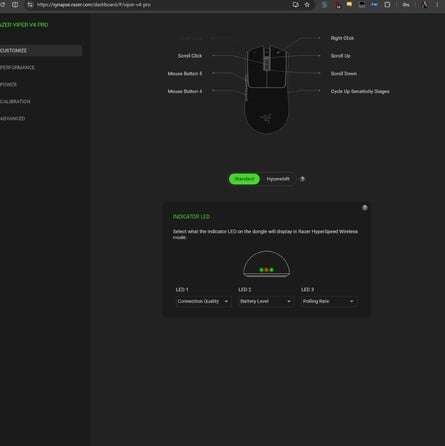Screen dimensions: 445x446
Task: Open the LED 2 Battery Level dropdown
Action: coord(266,301)
